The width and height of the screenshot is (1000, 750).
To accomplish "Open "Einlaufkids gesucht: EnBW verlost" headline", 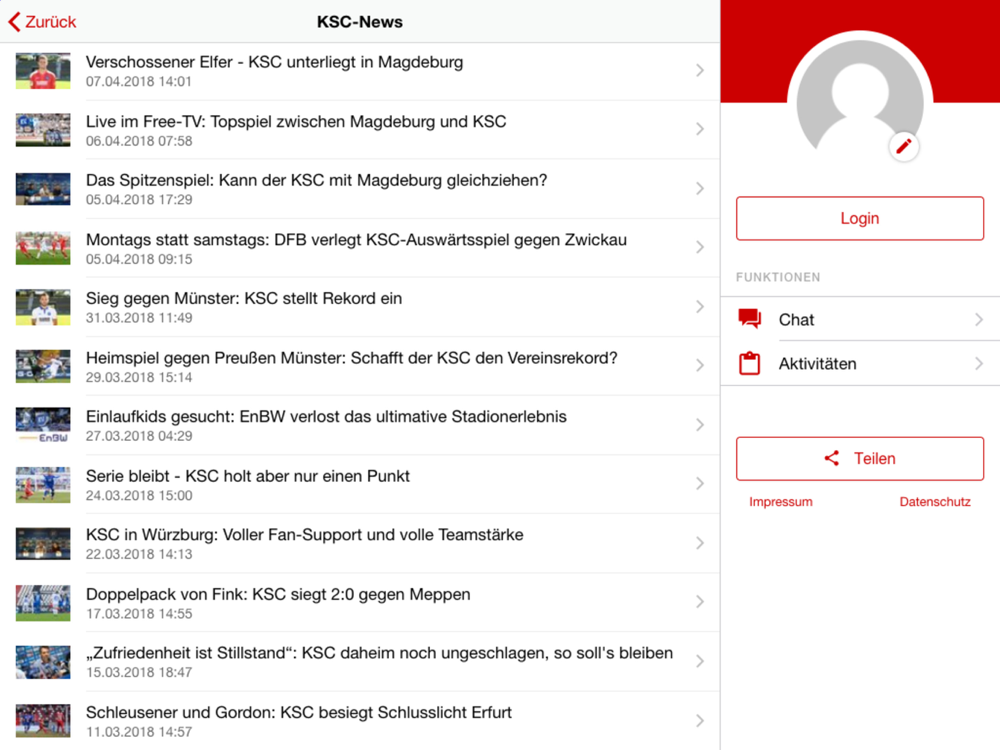I will 326,416.
